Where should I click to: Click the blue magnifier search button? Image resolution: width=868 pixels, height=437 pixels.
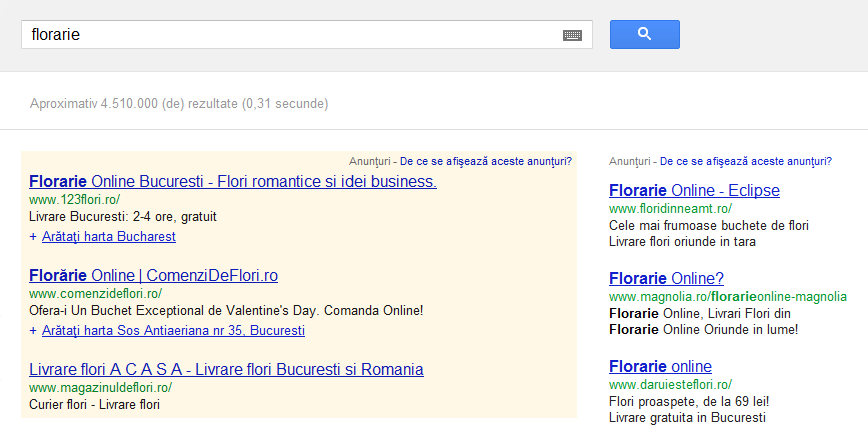click(644, 34)
